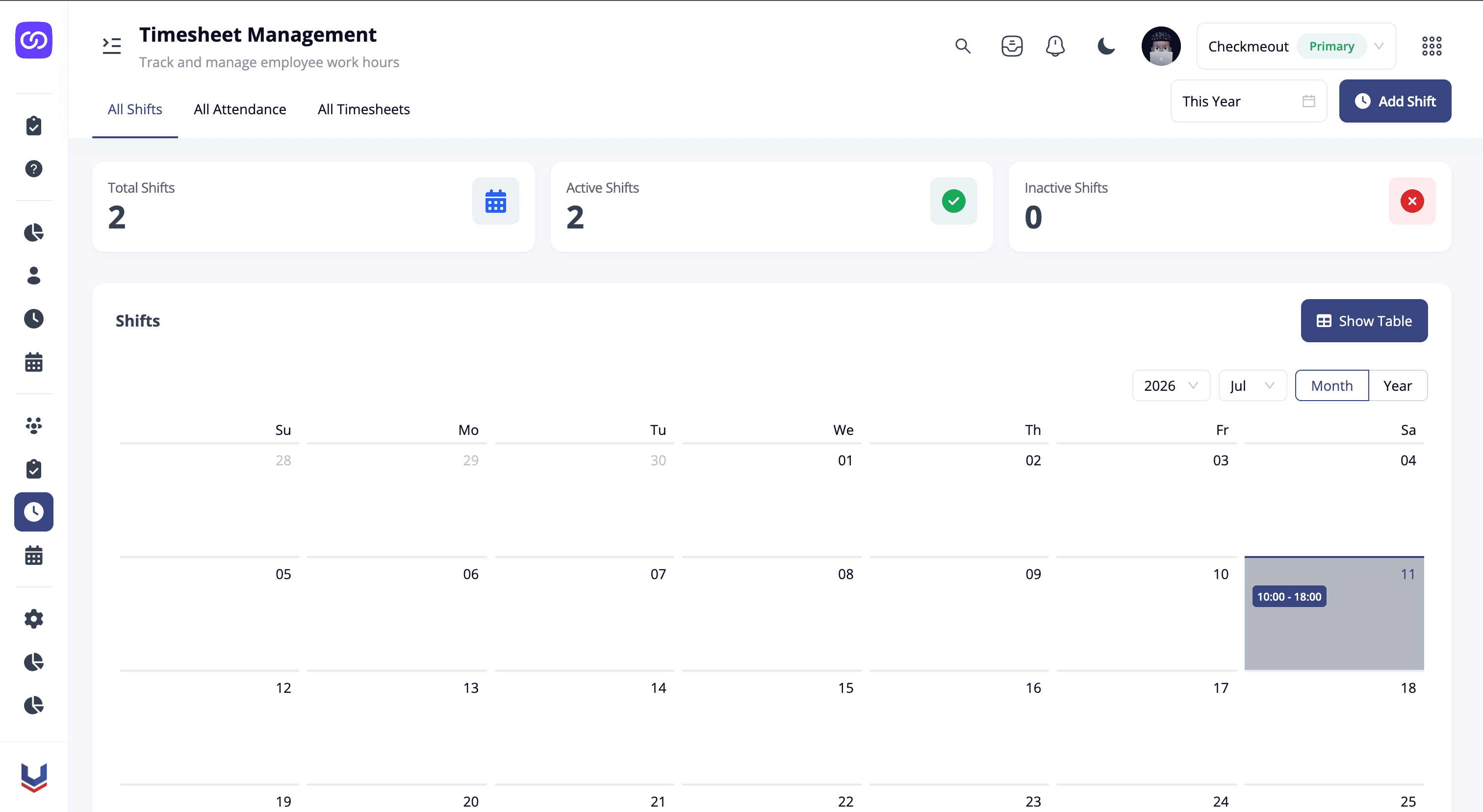Click the Show Table button
Viewport: 1483px width, 812px height.
(x=1364, y=321)
